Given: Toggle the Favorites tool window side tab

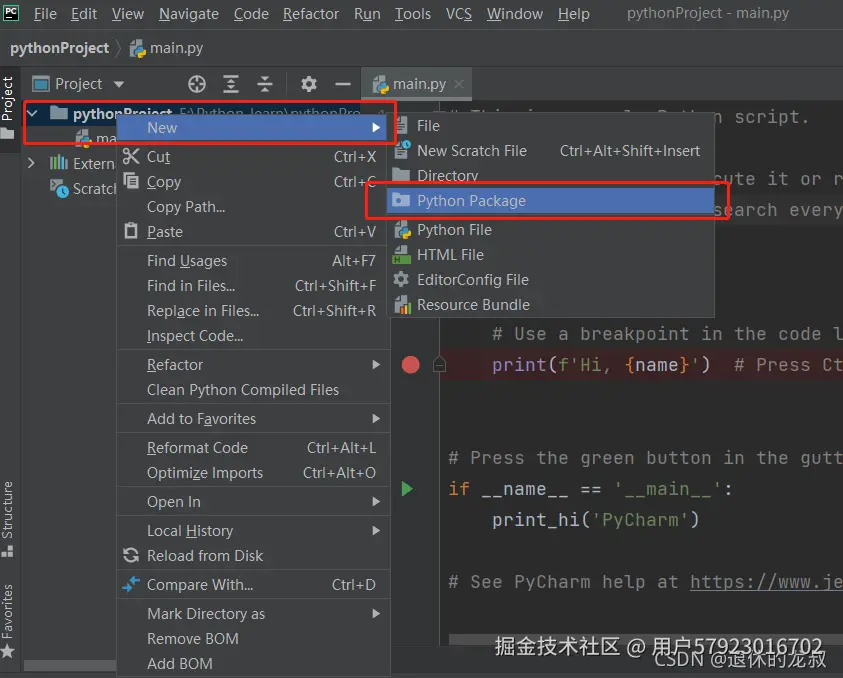Looking at the screenshot, I should pos(8,620).
